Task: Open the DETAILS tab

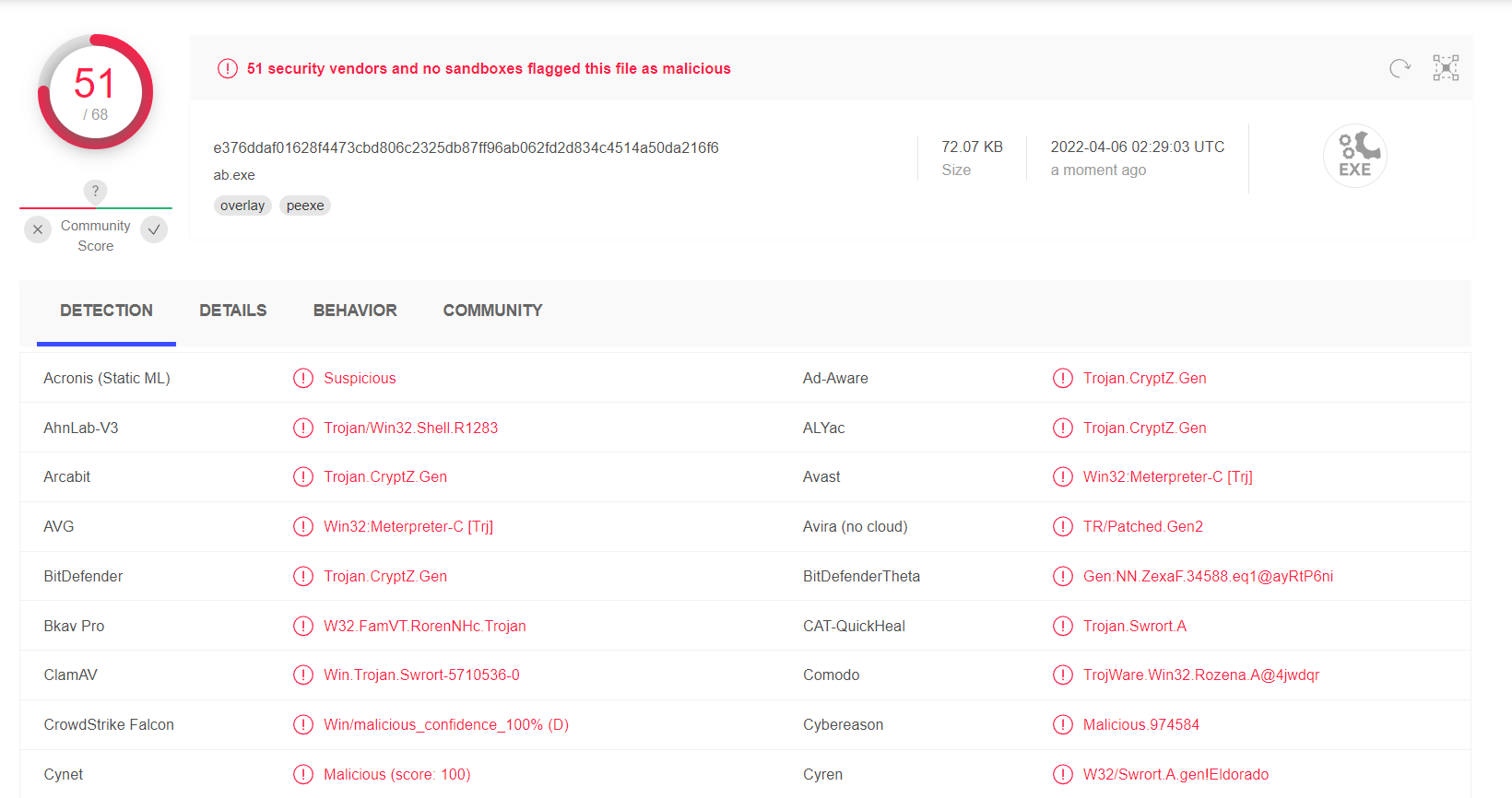Action: point(233,311)
